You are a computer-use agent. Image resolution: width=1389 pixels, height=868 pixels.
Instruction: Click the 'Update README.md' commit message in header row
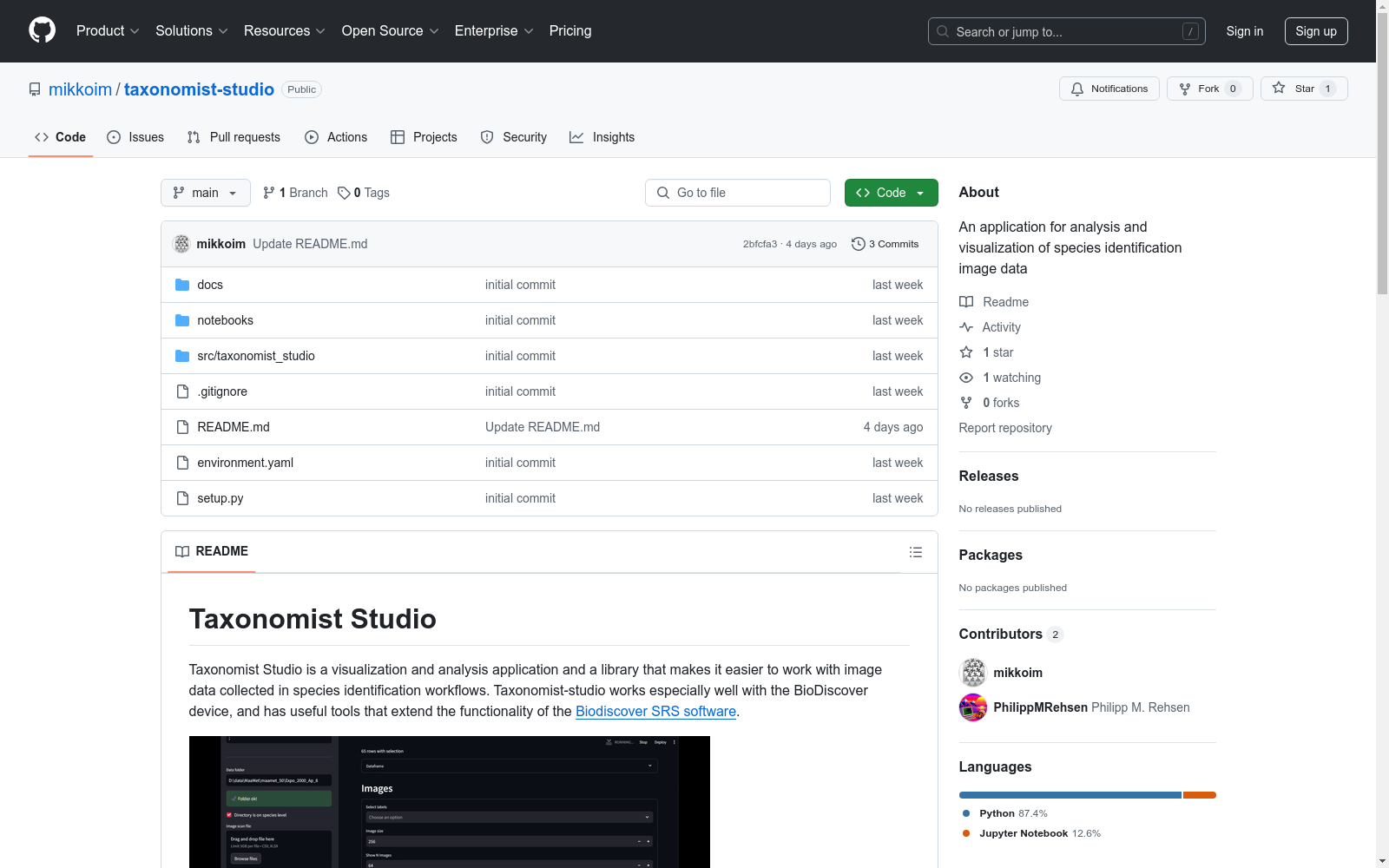(x=310, y=244)
